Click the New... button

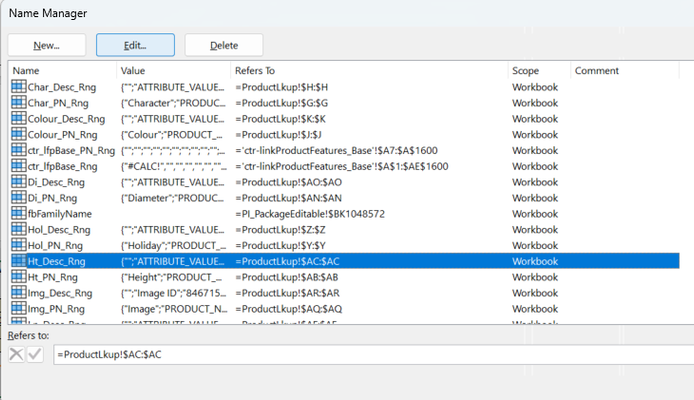[x=46, y=45]
